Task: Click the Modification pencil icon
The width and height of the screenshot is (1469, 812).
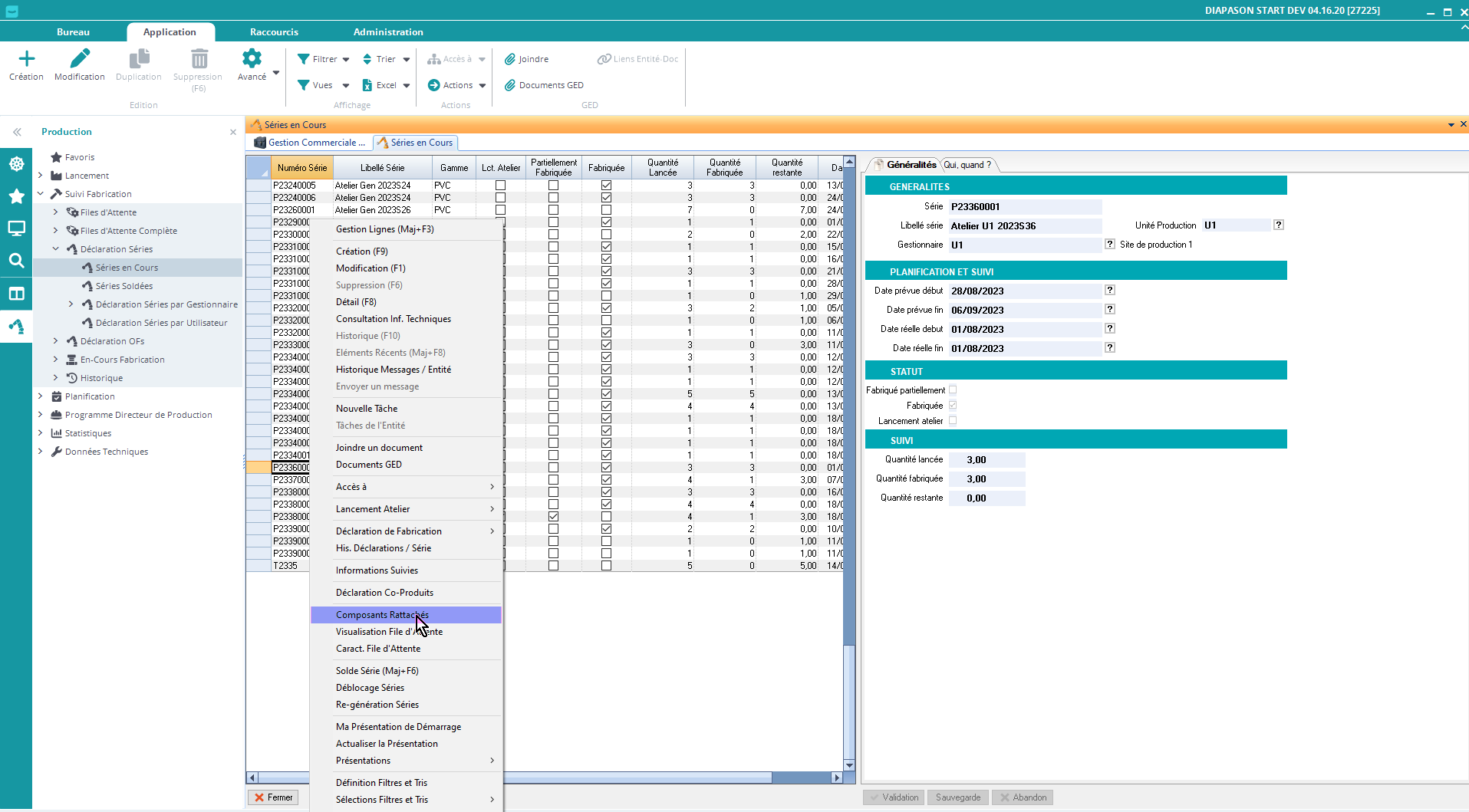Action: point(80,59)
